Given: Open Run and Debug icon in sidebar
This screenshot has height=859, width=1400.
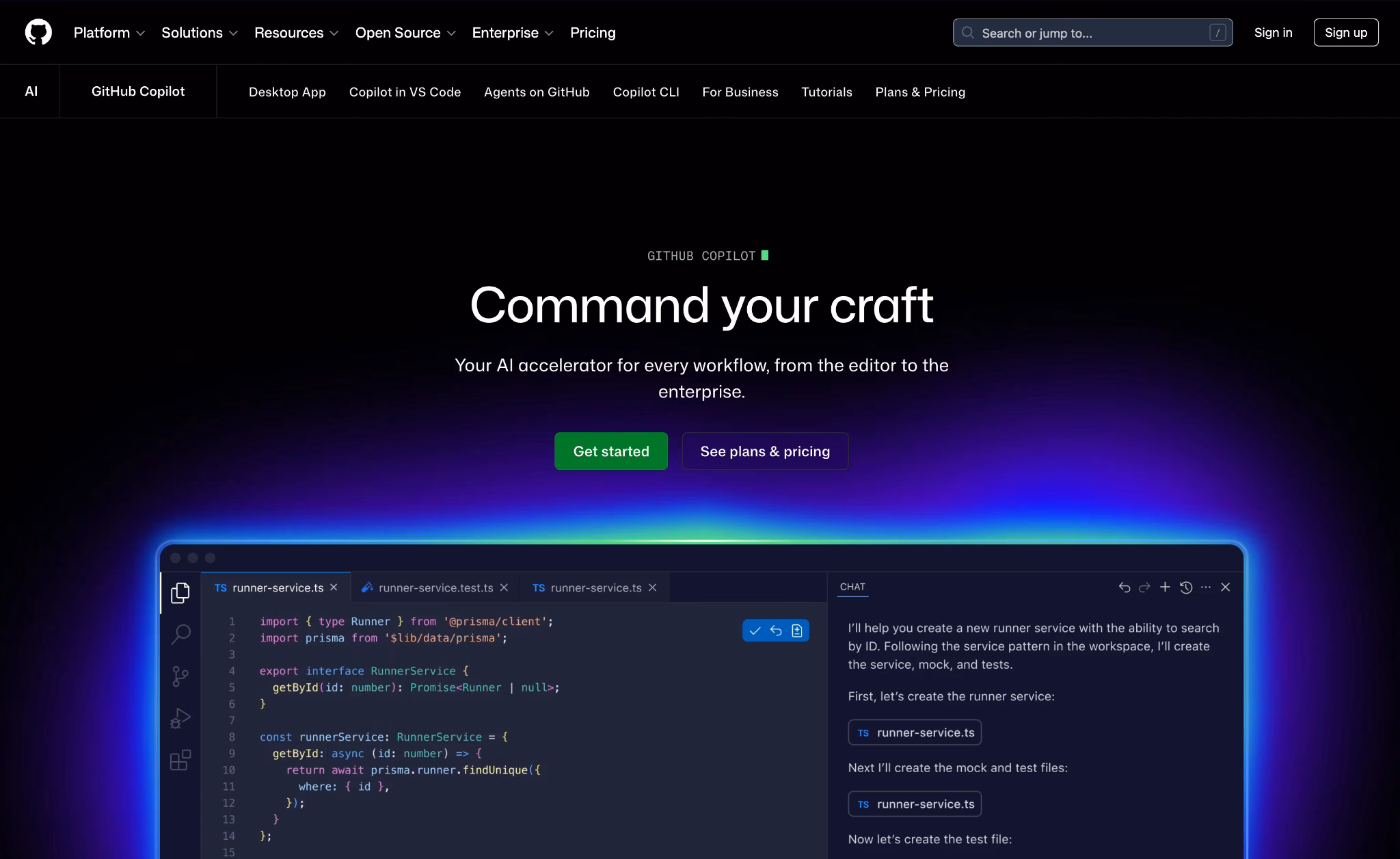Looking at the screenshot, I should (x=180, y=718).
